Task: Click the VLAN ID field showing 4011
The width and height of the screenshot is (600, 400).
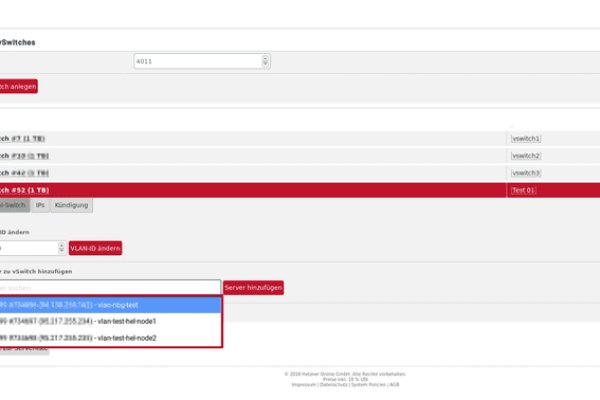Action: 195,62
